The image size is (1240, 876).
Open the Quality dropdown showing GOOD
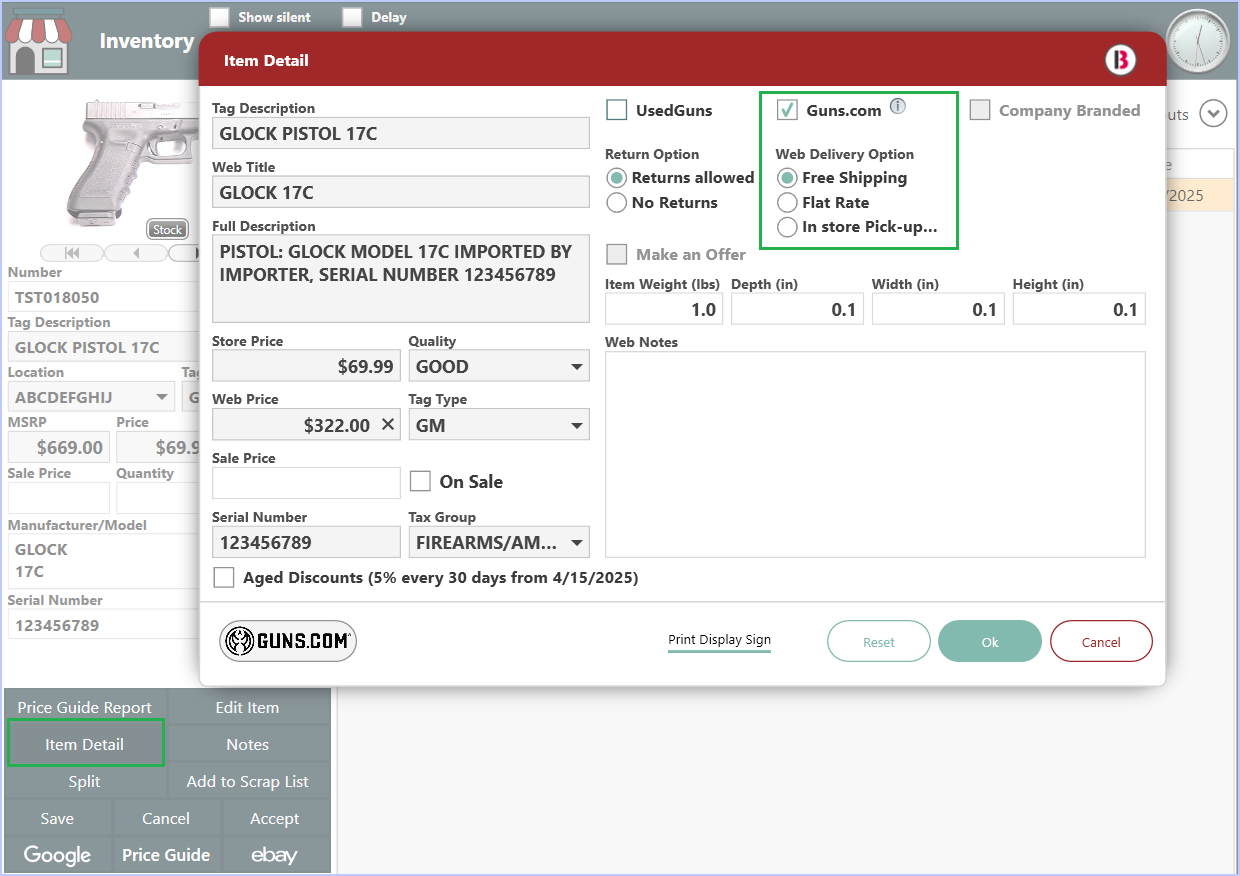[x=499, y=366]
